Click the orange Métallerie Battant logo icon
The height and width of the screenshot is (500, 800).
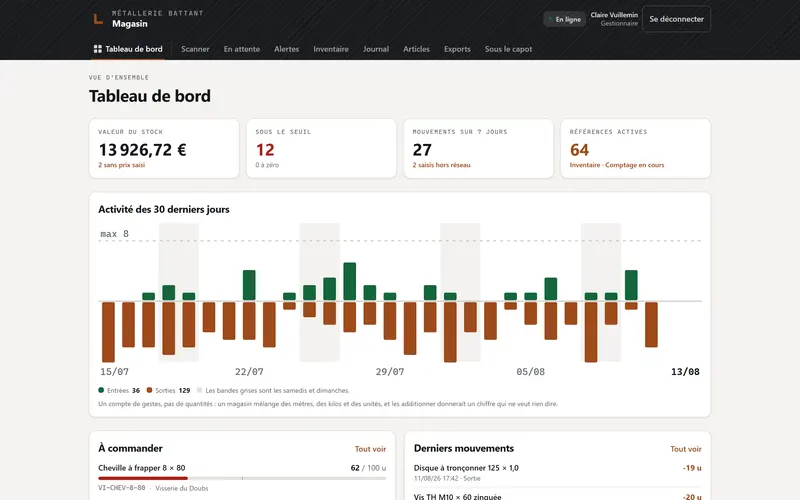pos(98,19)
